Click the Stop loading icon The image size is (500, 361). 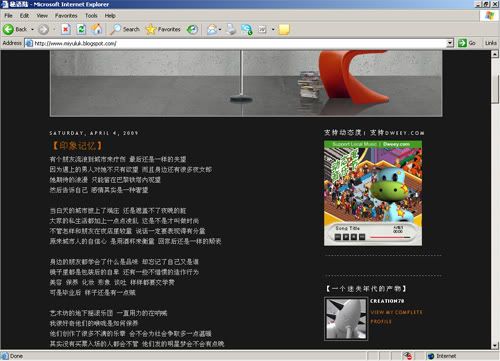coord(66,30)
